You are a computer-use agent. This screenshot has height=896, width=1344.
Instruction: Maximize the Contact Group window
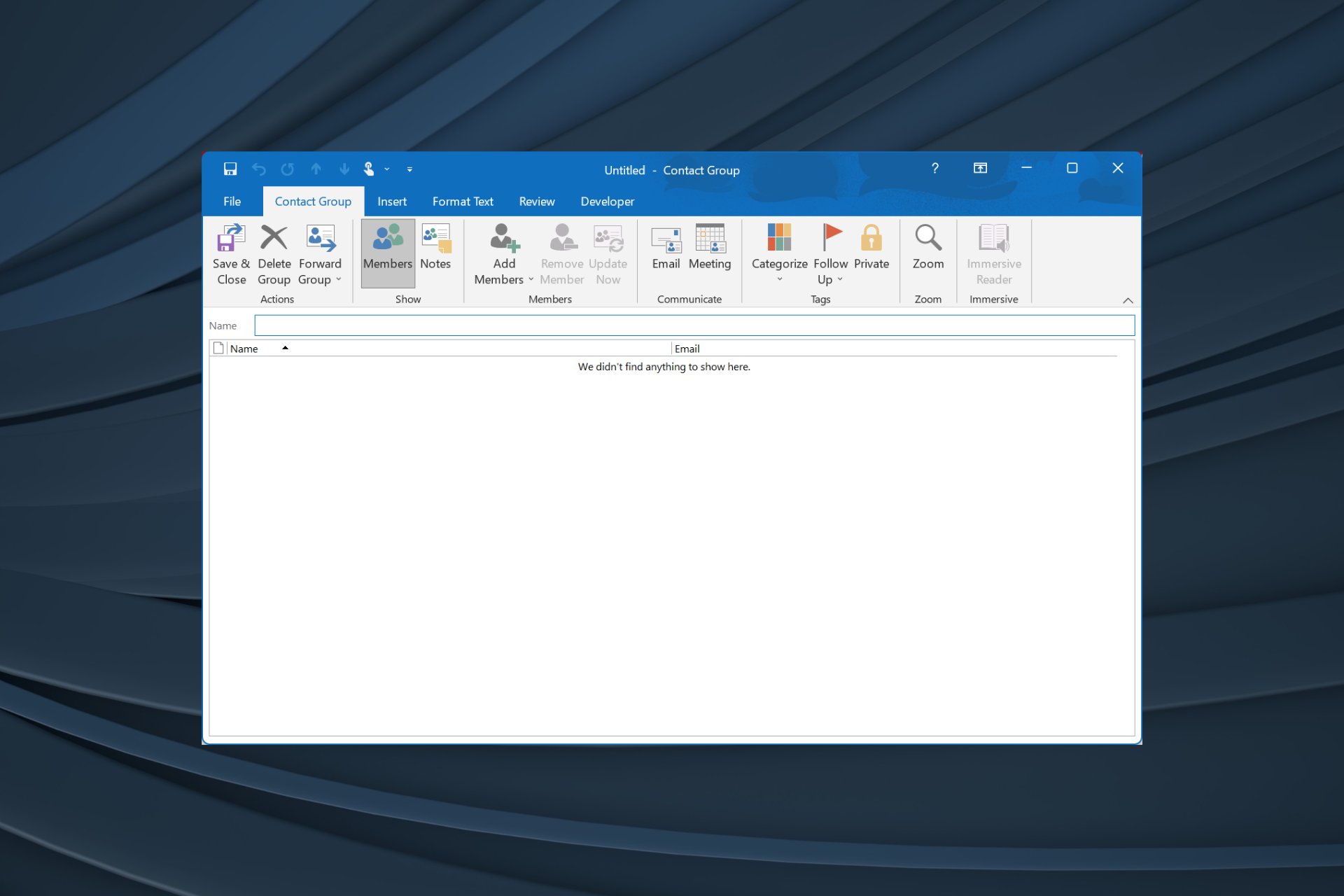click(x=1072, y=169)
